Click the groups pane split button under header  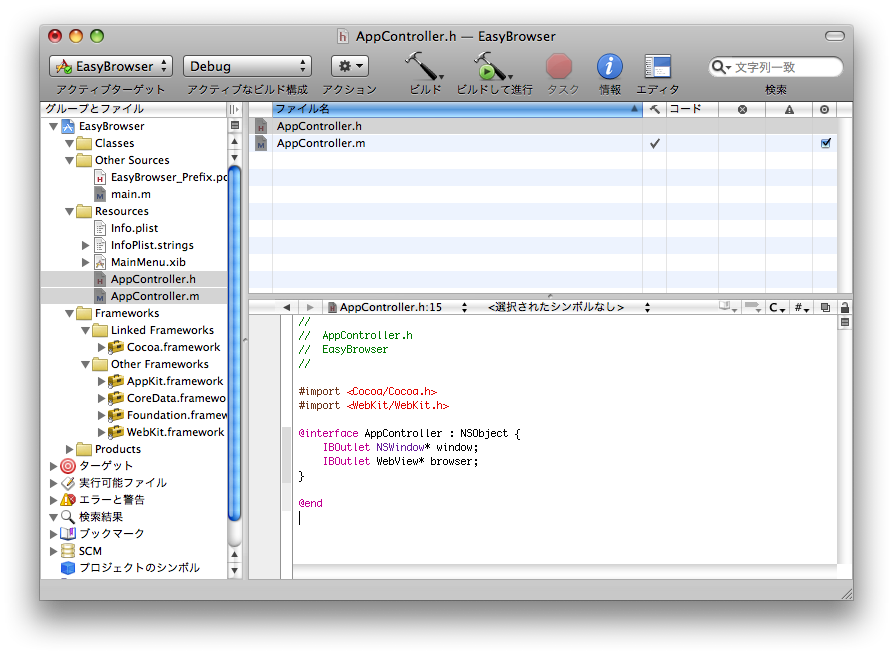click(x=234, y=125)
